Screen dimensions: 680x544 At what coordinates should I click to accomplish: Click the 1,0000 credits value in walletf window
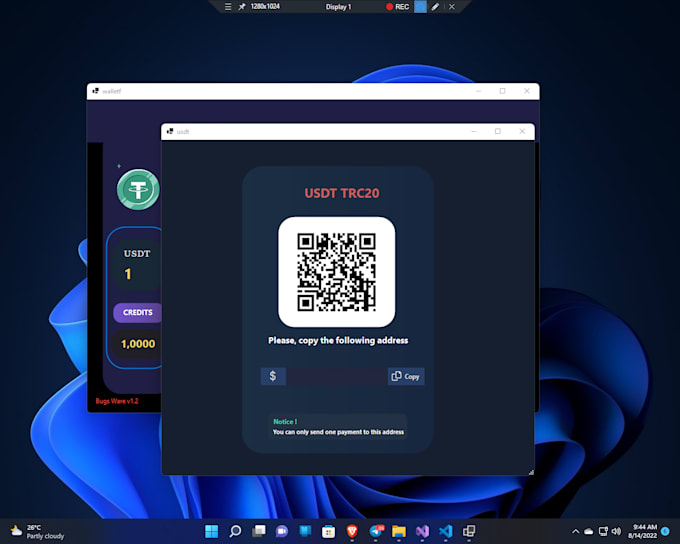138,344
